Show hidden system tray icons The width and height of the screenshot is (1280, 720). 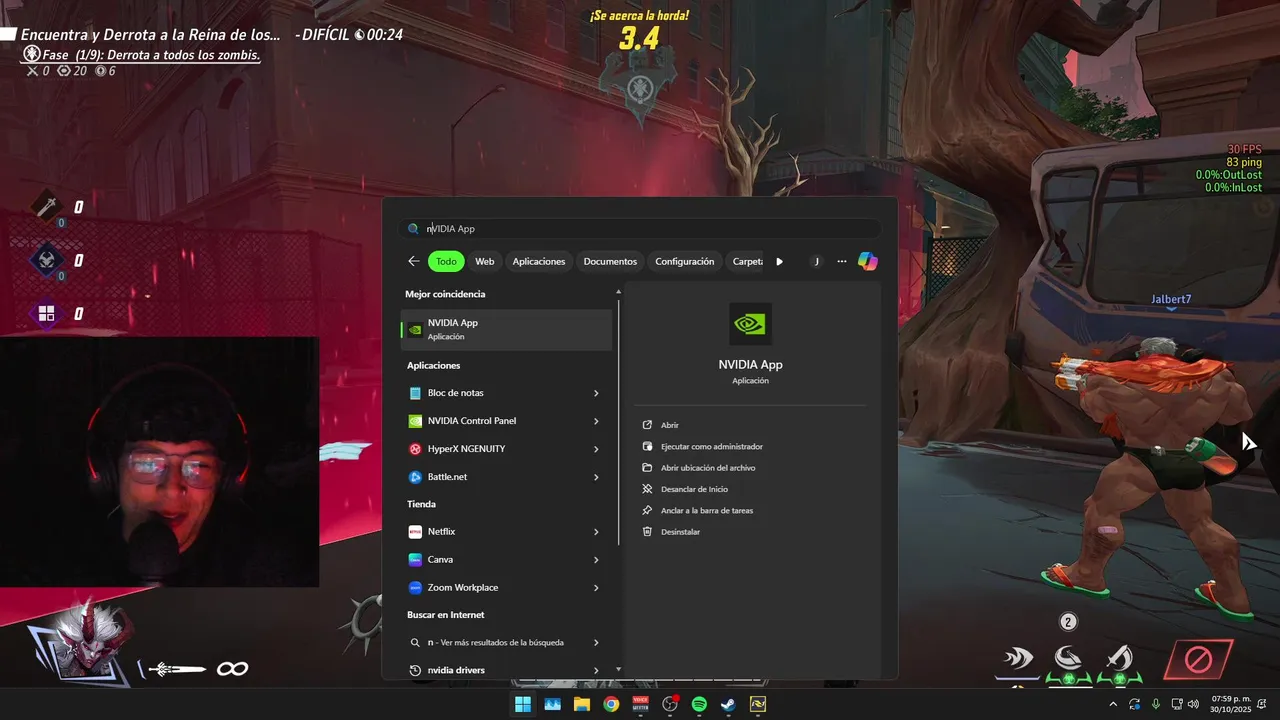tap(1114, 704)
